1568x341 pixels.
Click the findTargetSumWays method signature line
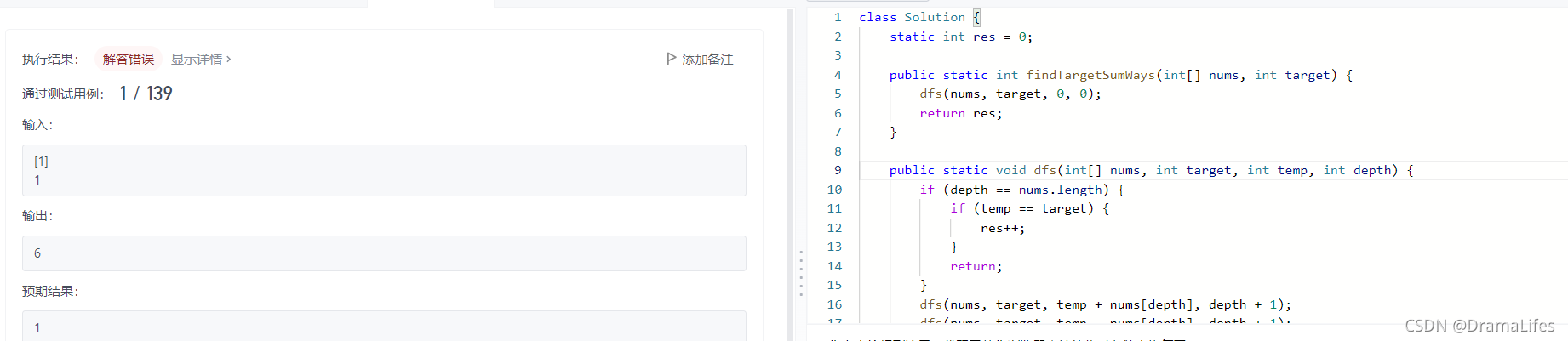(x=1121, y=75)
